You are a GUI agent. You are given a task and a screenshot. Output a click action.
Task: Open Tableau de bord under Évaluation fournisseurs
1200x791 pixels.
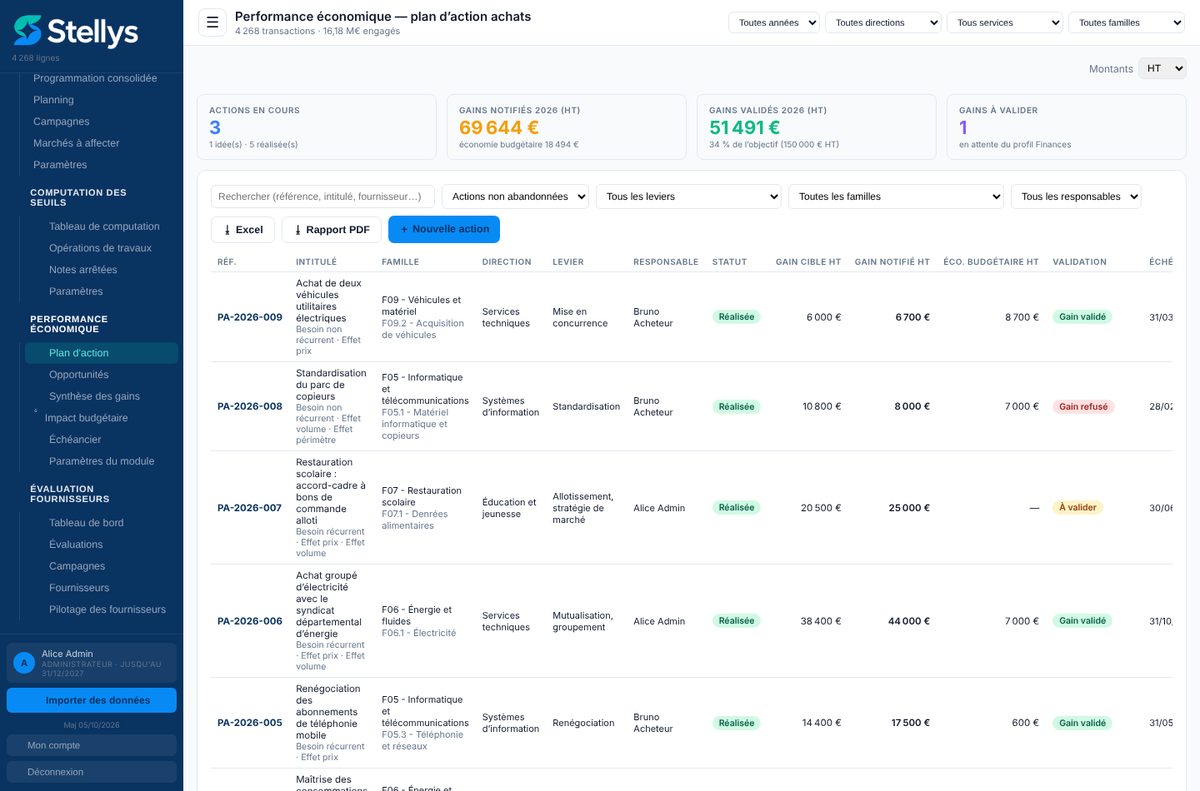click(x=86, y=523)
